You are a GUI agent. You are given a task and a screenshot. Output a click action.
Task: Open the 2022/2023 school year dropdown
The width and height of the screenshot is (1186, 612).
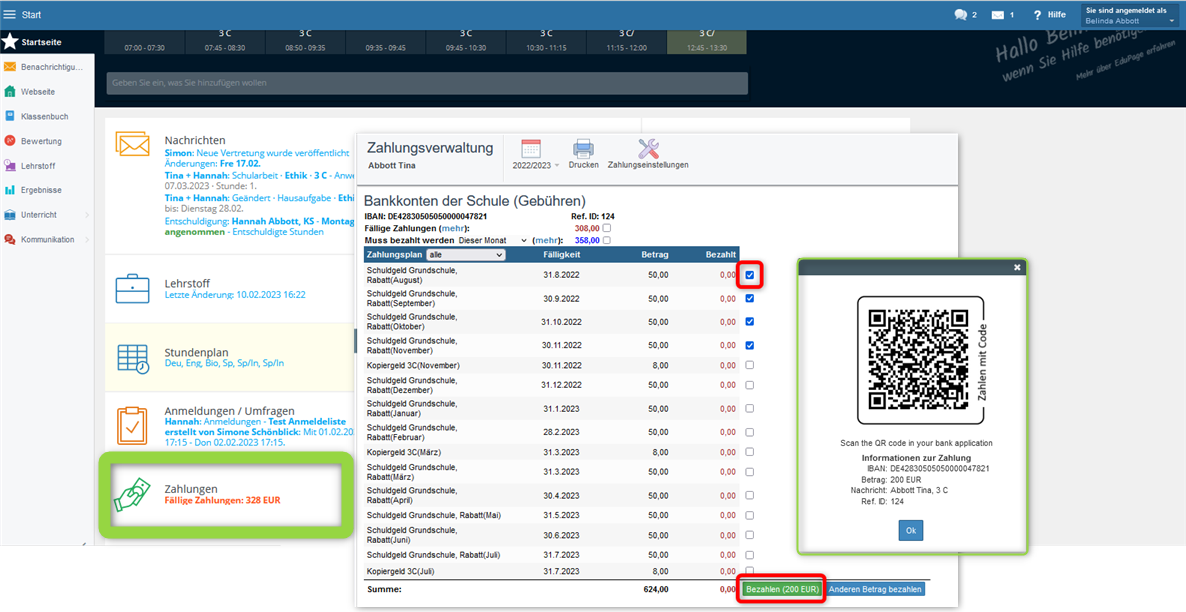[x=535, y=165]
